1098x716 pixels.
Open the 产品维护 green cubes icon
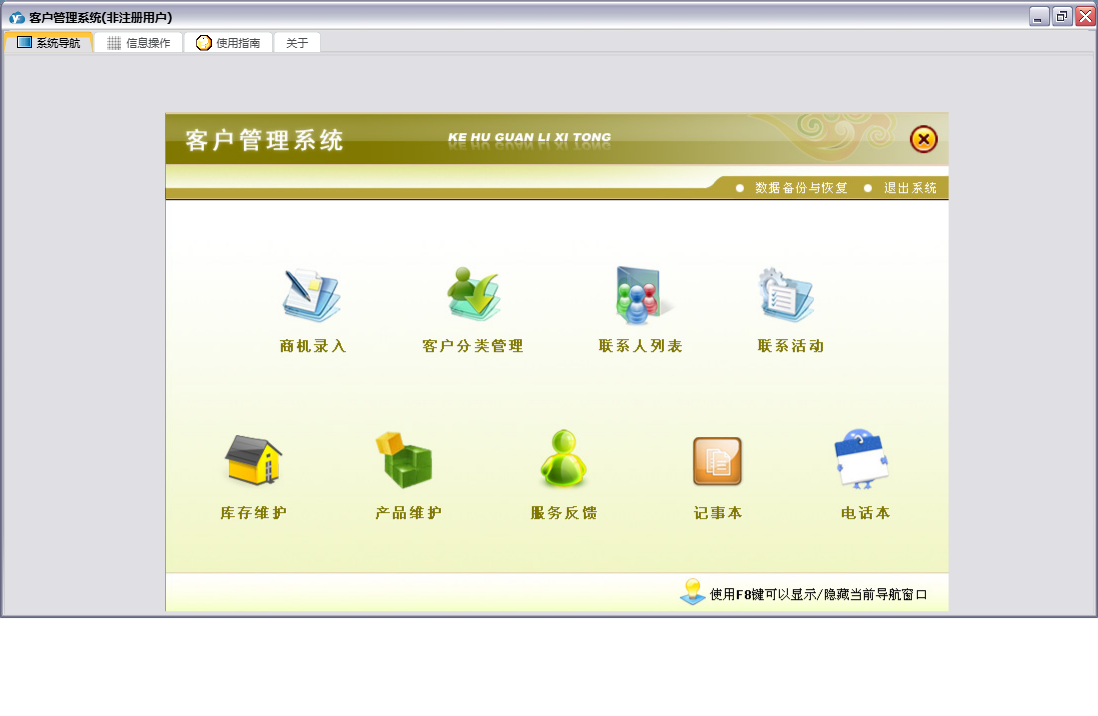click(x=404, y=460)
